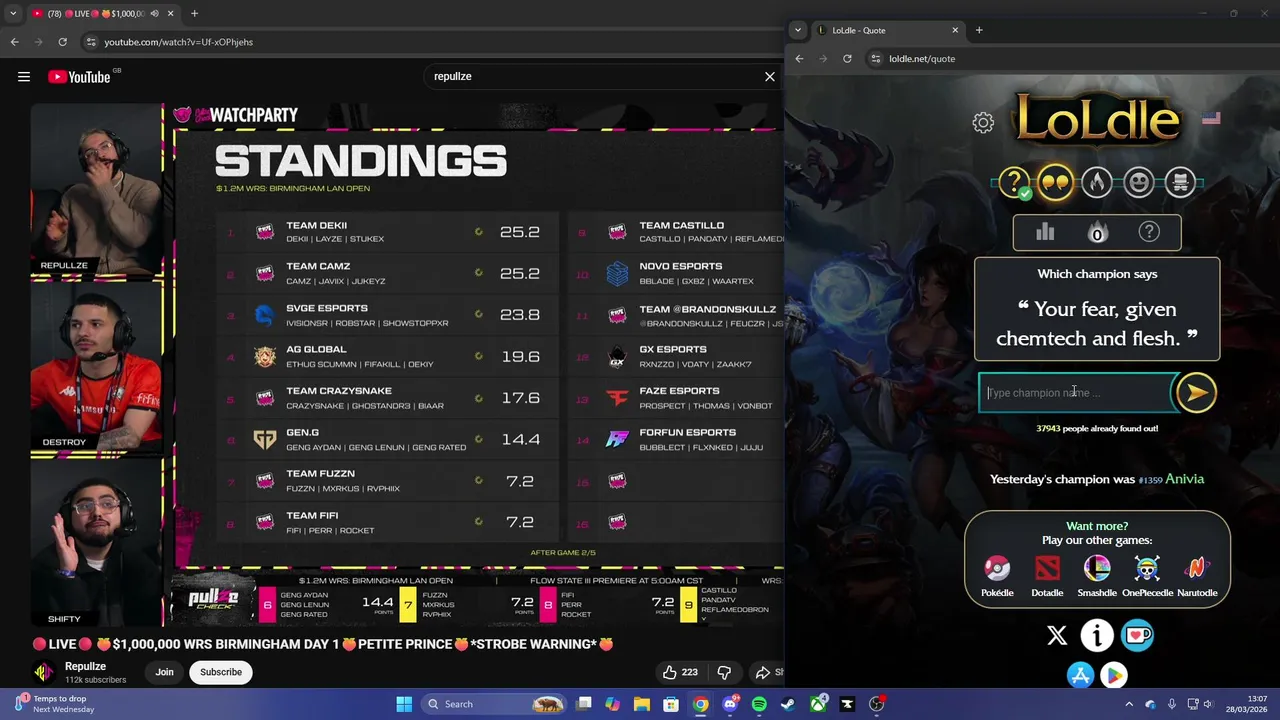Subscribe to the Repullze channel
Viewport: 1280px width, 720px height.
click(221, 672)
